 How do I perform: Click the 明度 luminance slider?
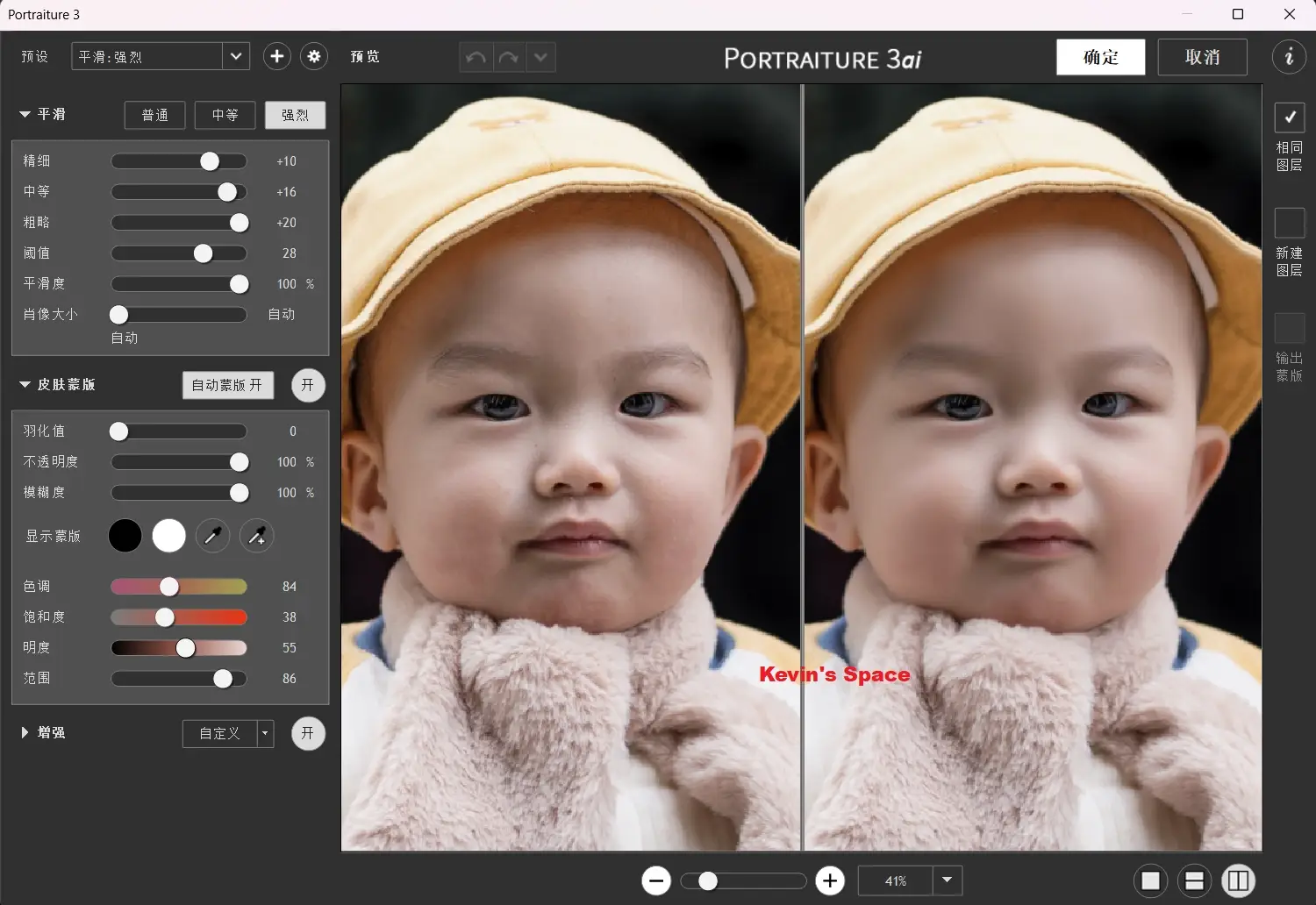pos(179,648)
